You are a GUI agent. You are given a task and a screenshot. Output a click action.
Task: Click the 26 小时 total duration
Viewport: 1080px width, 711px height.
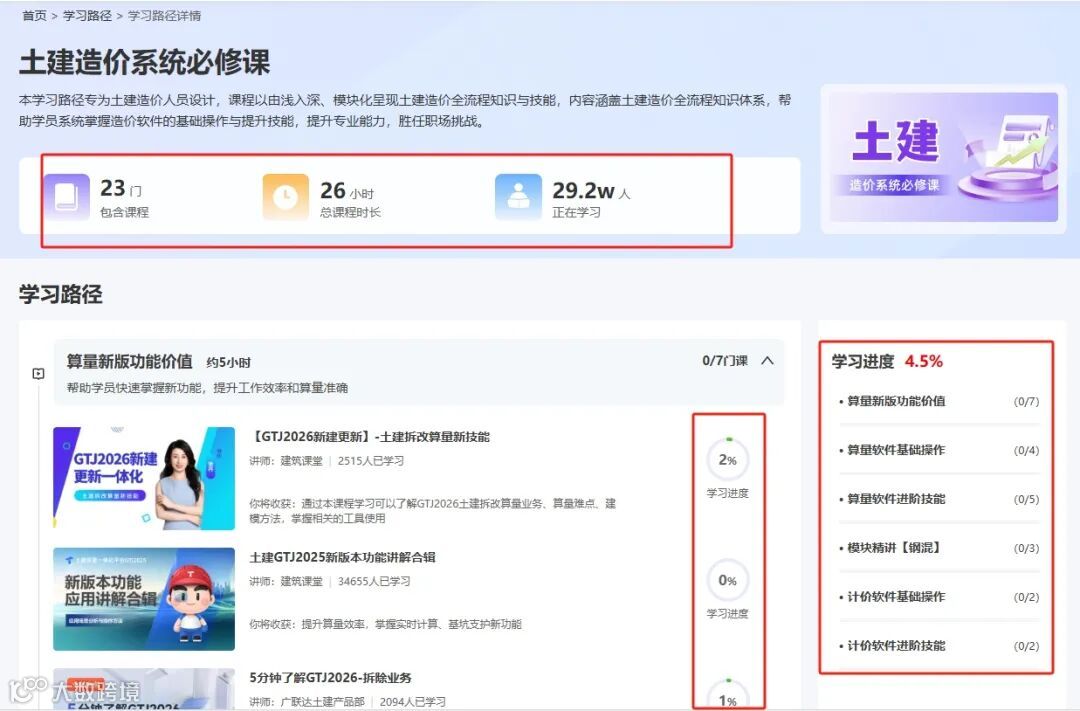[346, 190]
